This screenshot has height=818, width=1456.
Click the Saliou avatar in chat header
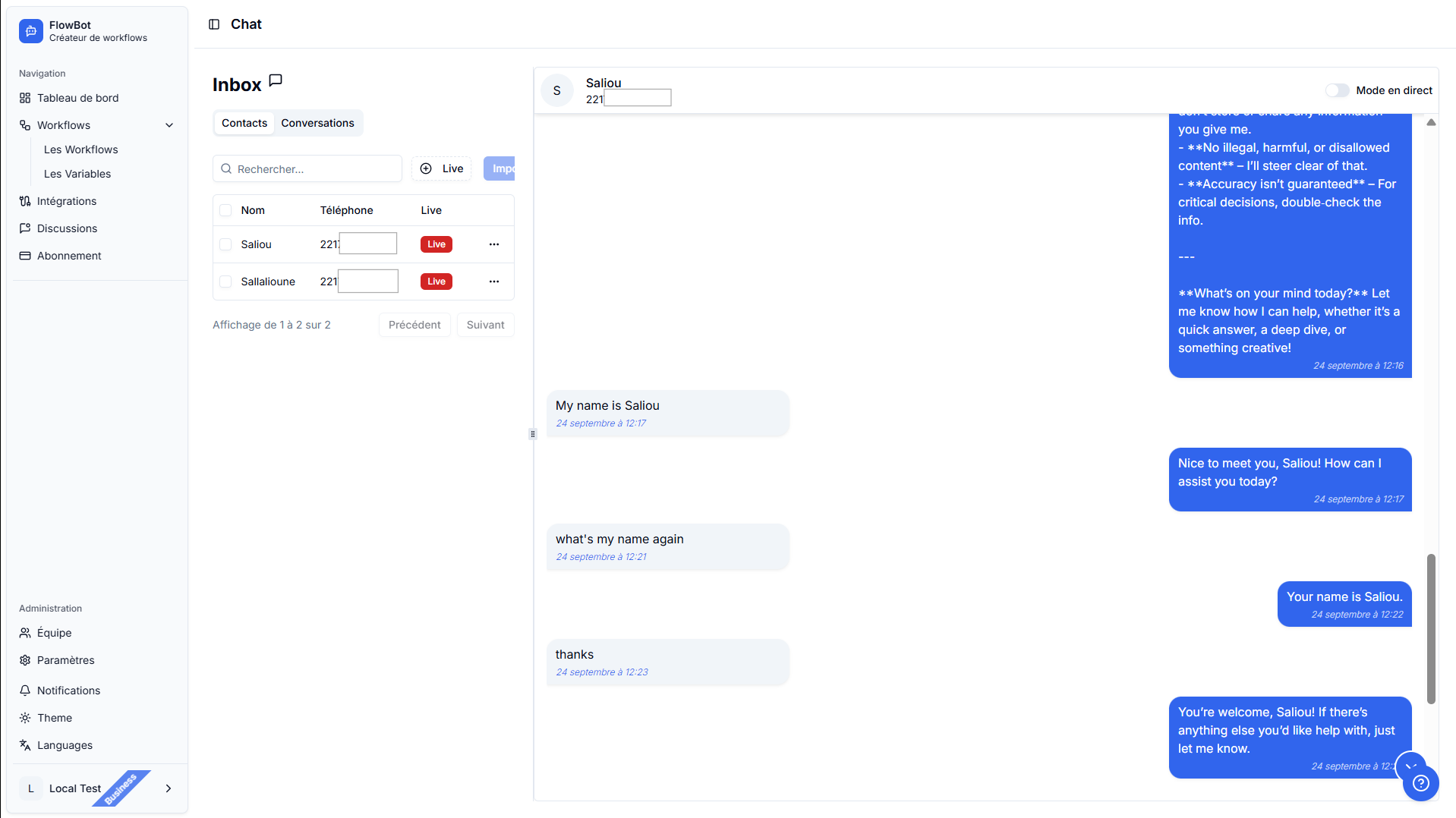click(x=556, y=90)
